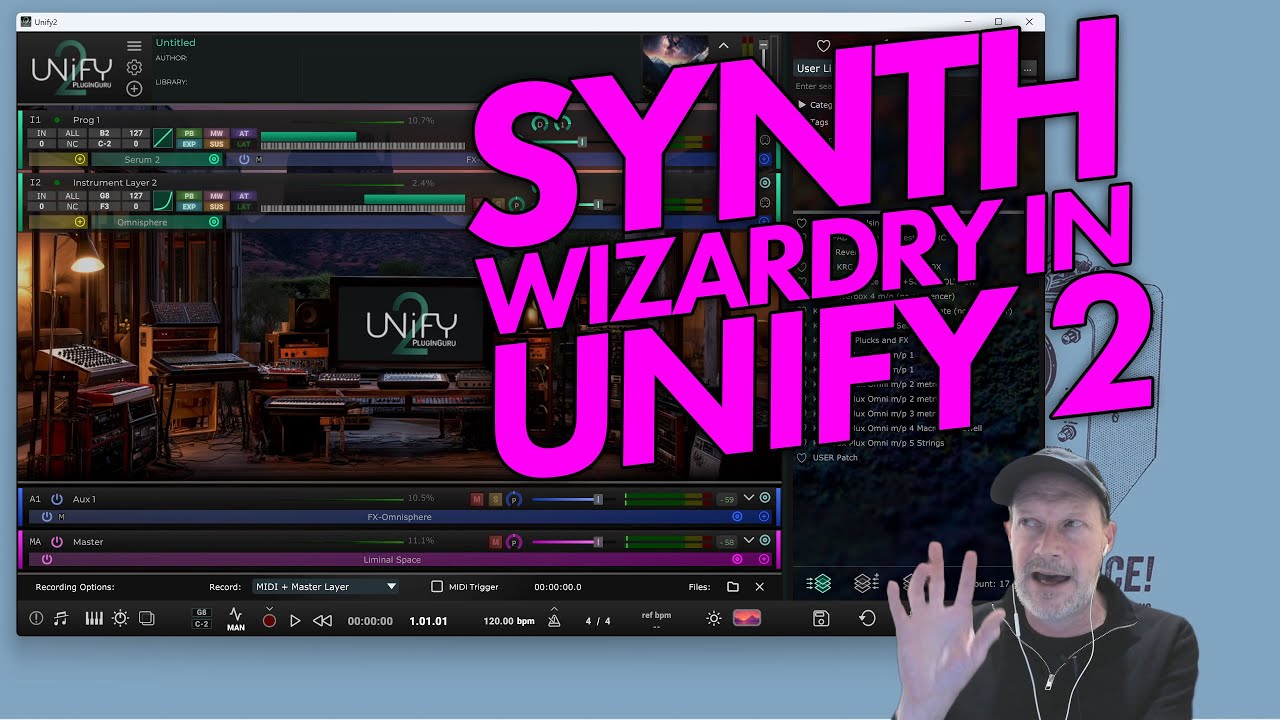Open the FX-Omnisphere effect slot

[399, 517]
